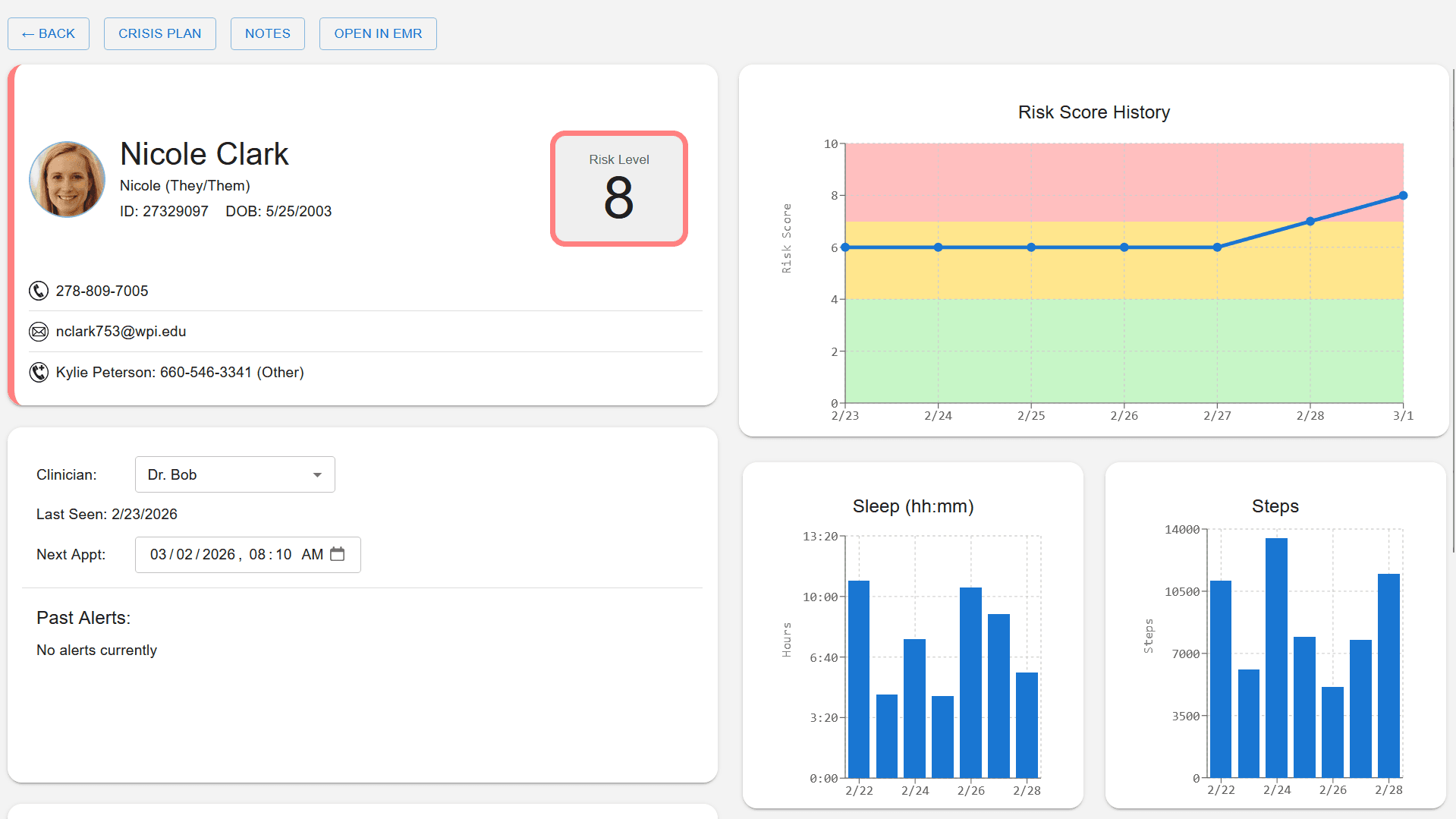The width and height of the screenshot is (1456, 819).
Task: Open the NOTES section
Action: tap(268, 33)
